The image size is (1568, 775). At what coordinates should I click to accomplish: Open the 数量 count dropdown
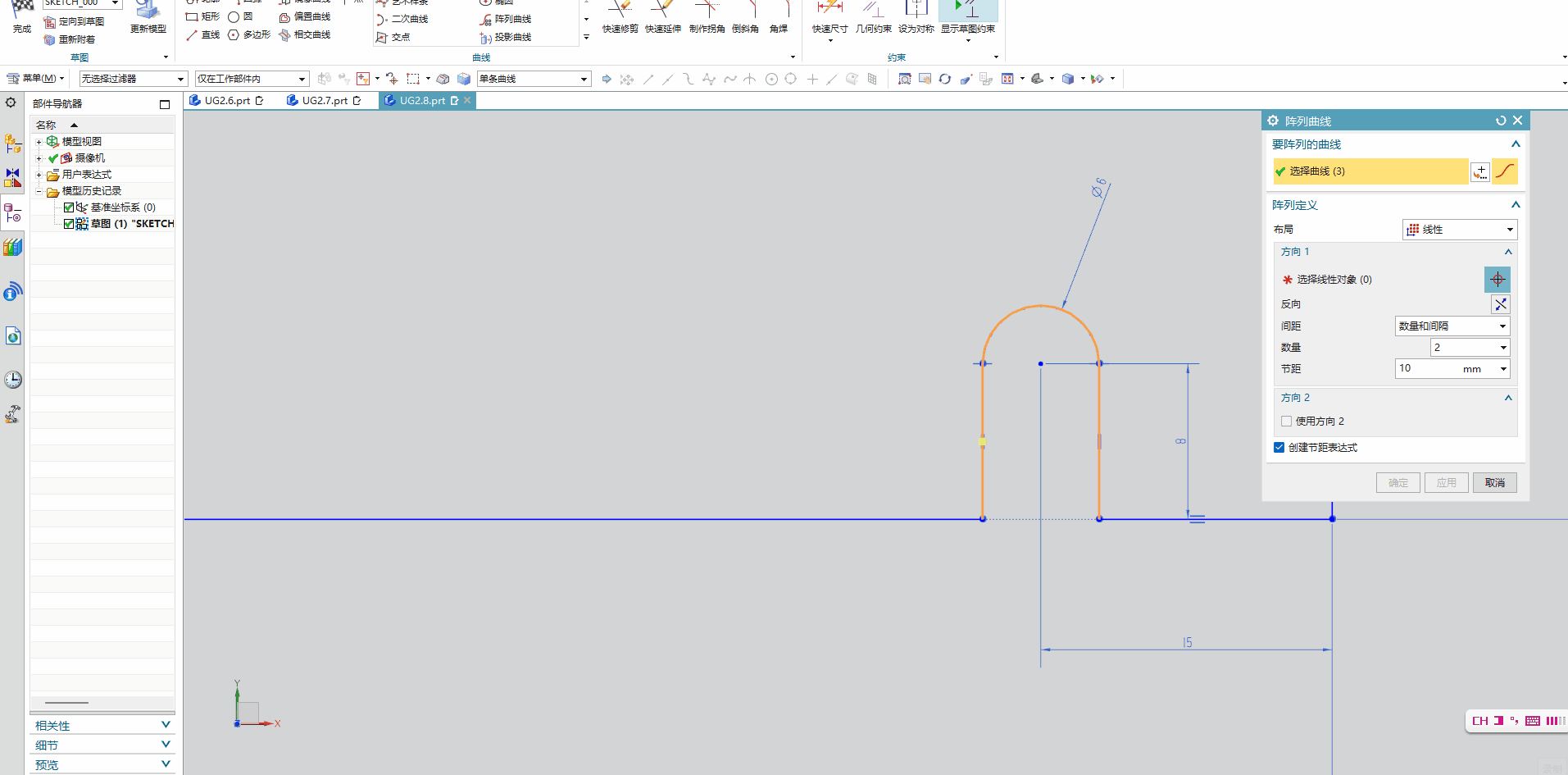1470,348
